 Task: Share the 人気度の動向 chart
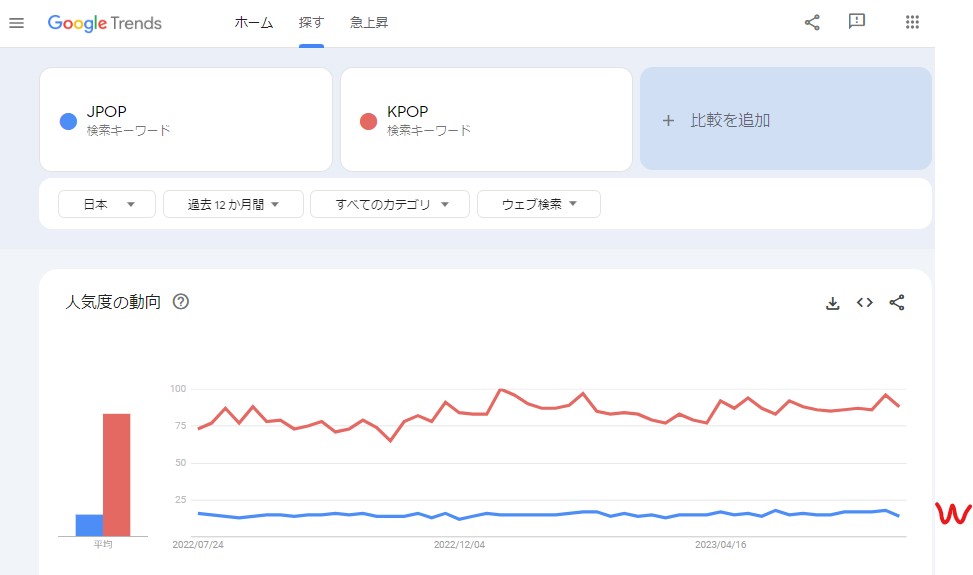point(897,303)
